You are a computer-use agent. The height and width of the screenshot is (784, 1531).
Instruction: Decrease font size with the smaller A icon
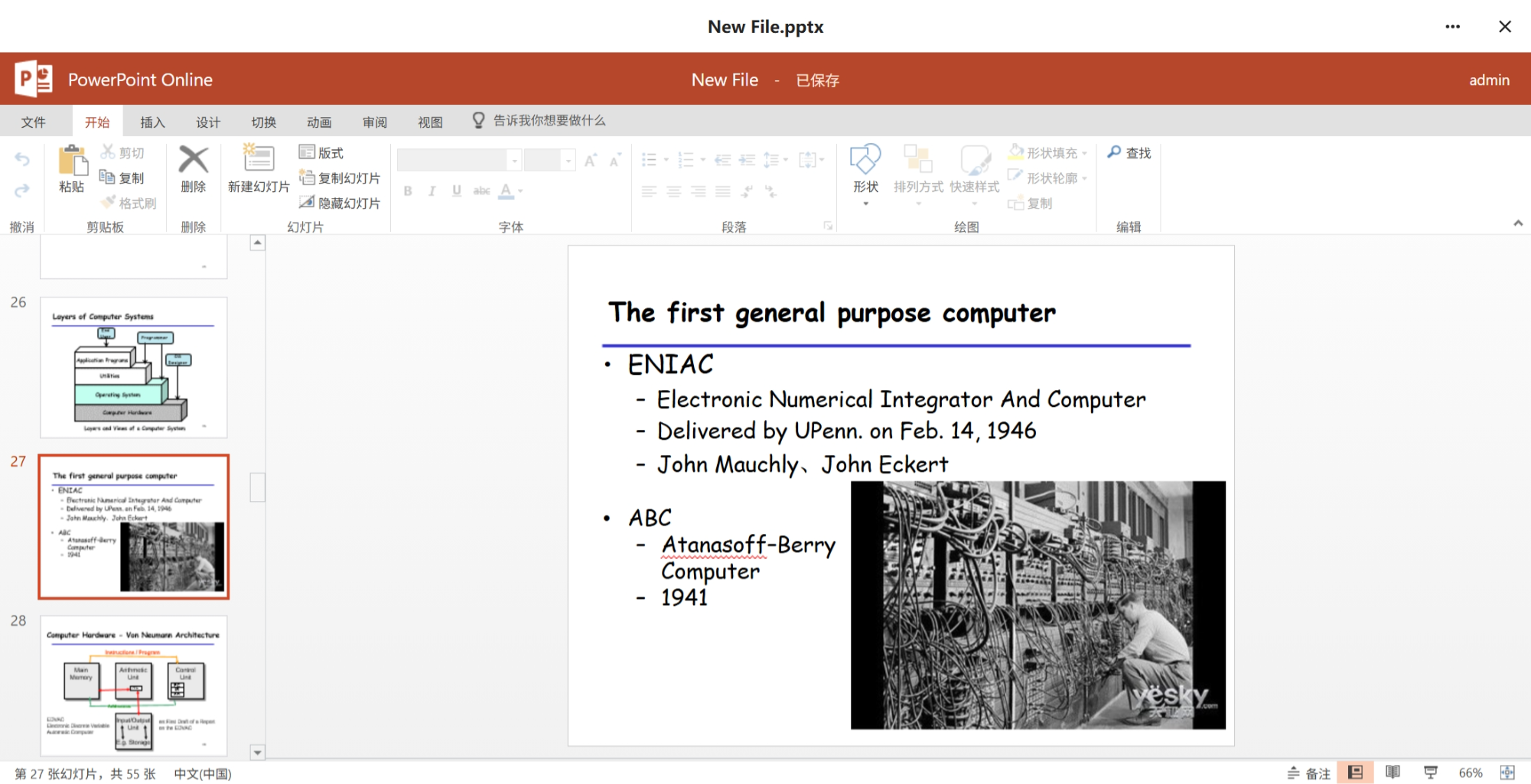pyautogui.click(x=614, y=160)
